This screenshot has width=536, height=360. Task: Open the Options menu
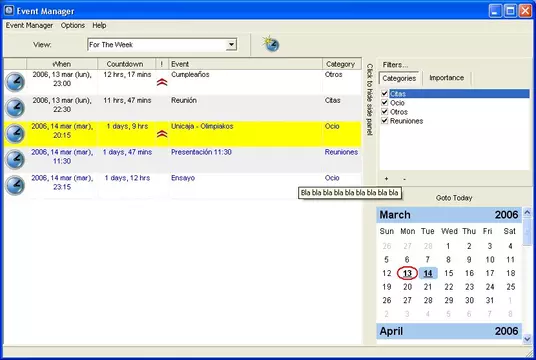72,25
